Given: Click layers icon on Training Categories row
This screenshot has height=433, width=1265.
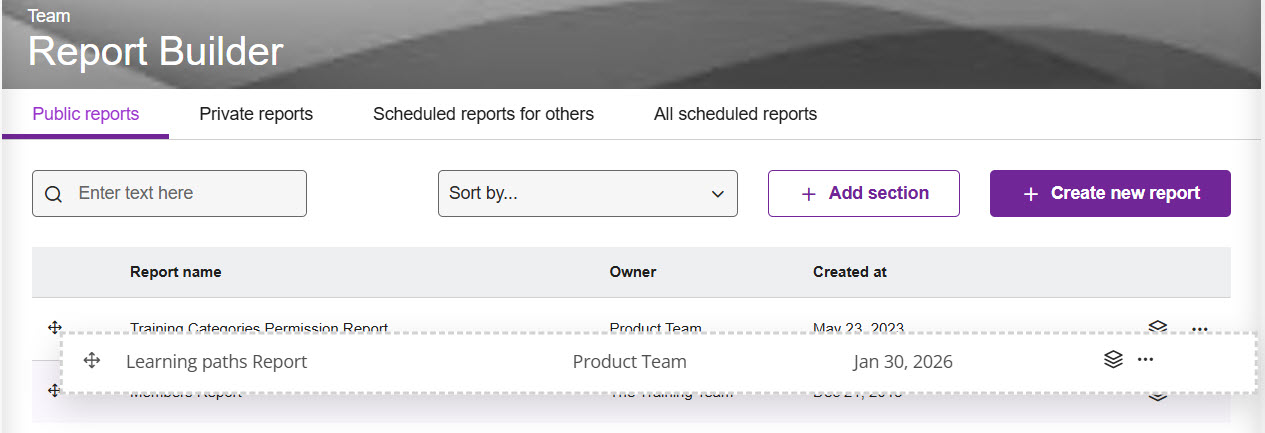Looking at the screenshot, I should (x=1158, y=326).
